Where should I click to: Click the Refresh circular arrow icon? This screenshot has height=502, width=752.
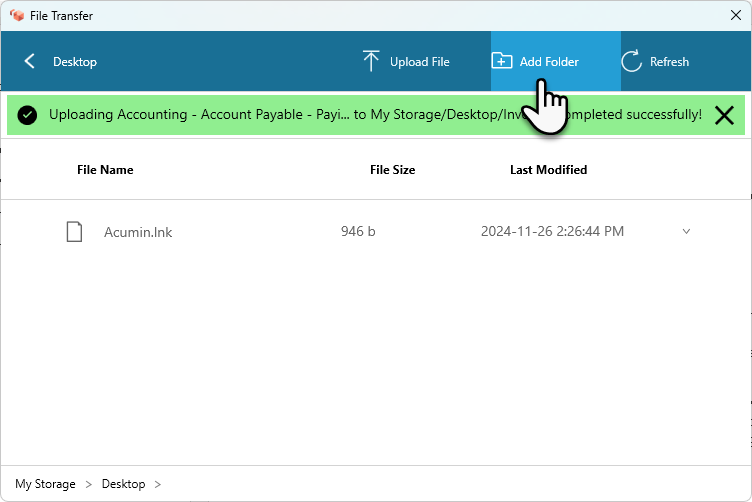pyautogui.click(x=631, y=61)
